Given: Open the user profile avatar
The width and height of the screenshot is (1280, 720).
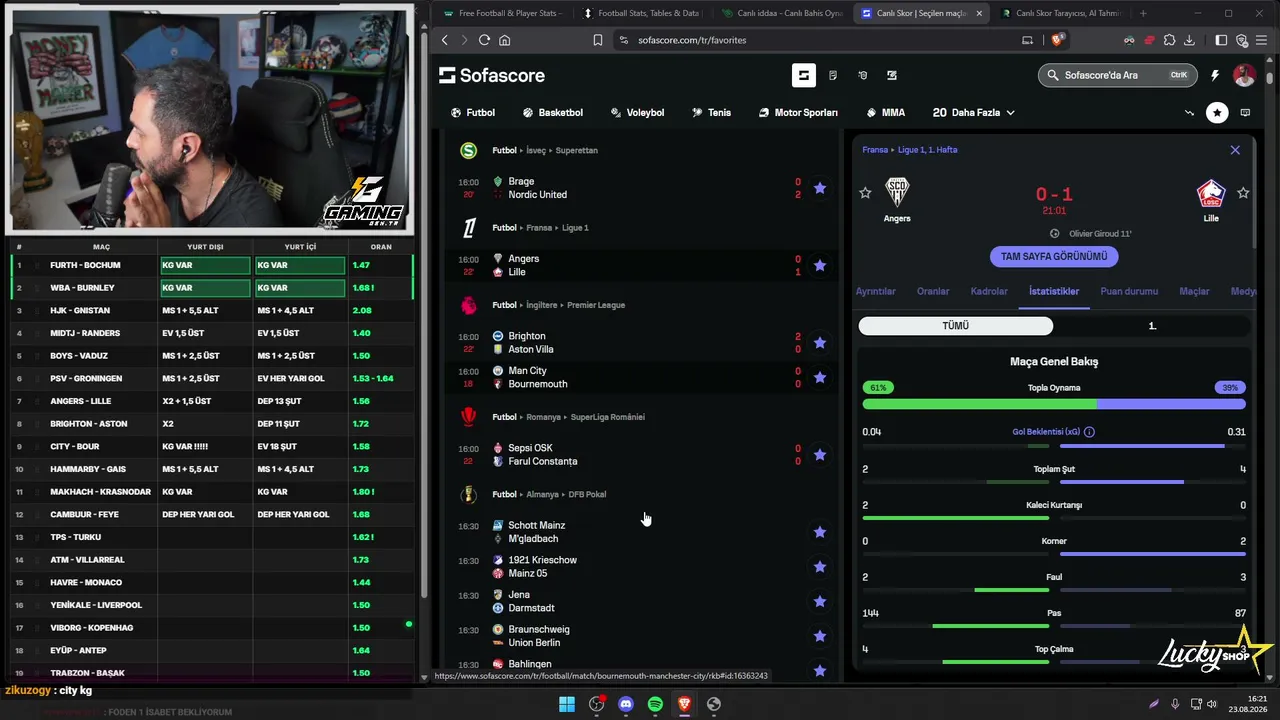Looking at the screenshot, I should (1244, 75).
